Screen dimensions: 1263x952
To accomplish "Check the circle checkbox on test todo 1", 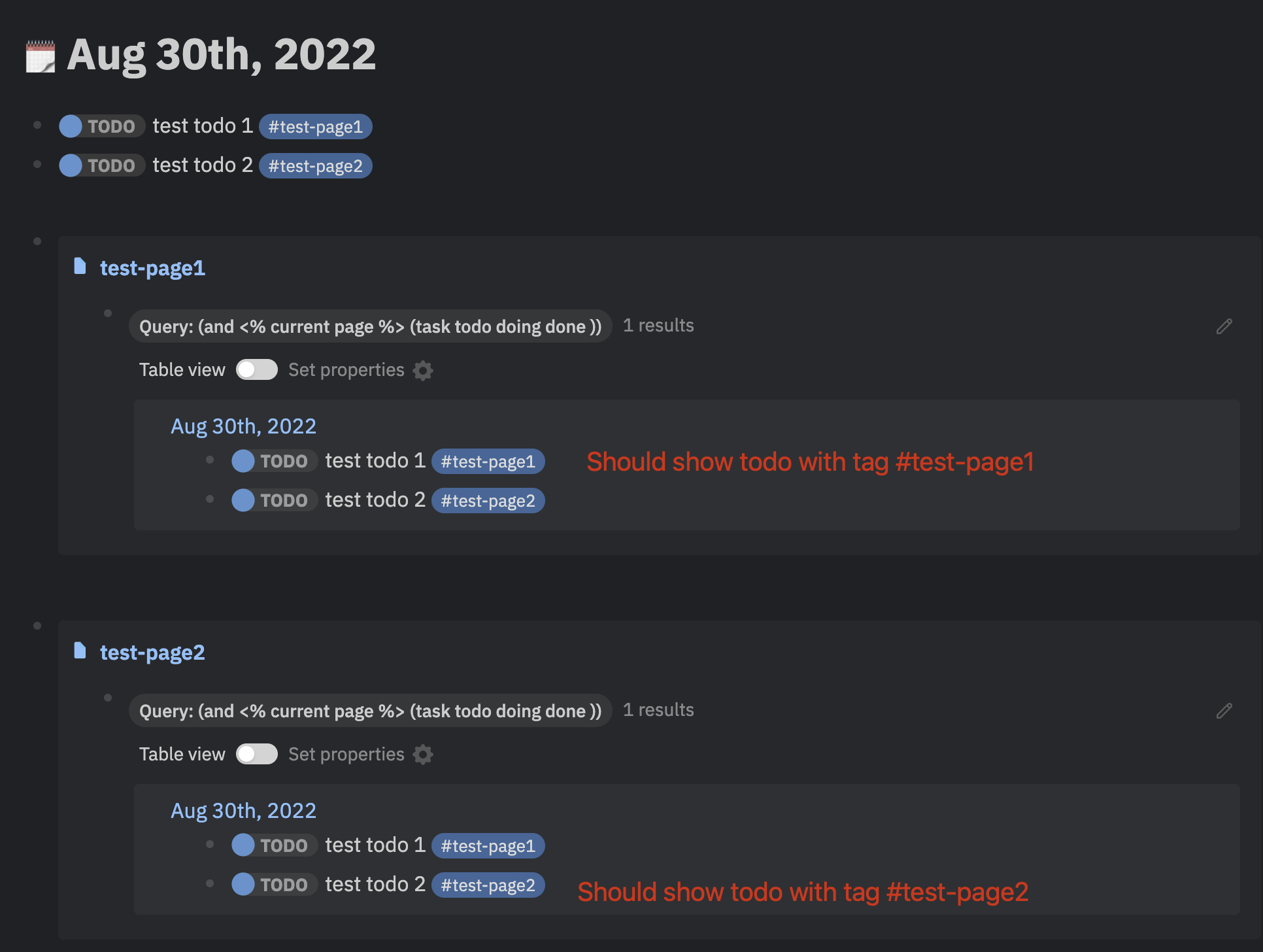I will (69, 126).
